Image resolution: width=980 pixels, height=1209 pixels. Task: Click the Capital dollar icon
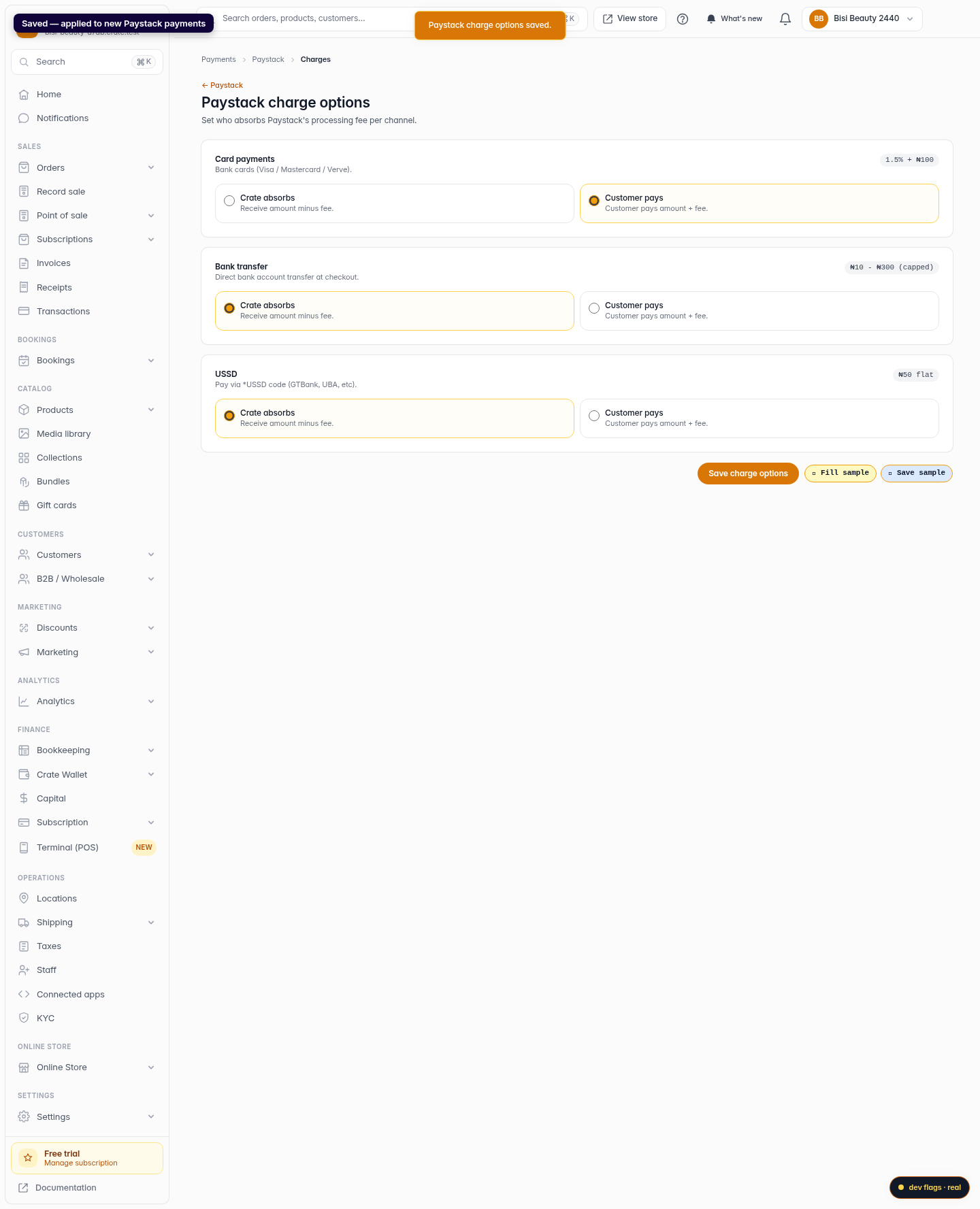[x=24, y=799]
